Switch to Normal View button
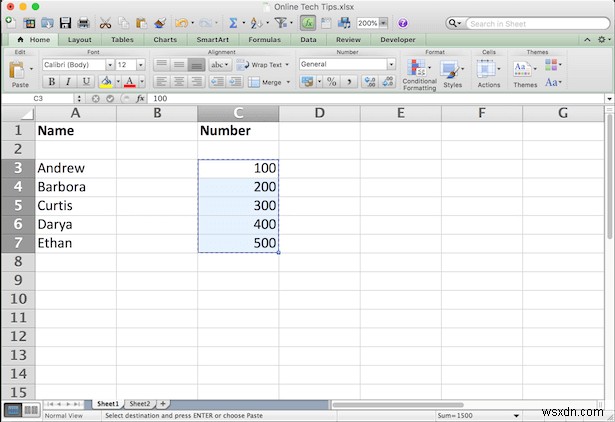The width and height of the screenshot is (615, 422). pyautogui.click(x=13, y=410)
